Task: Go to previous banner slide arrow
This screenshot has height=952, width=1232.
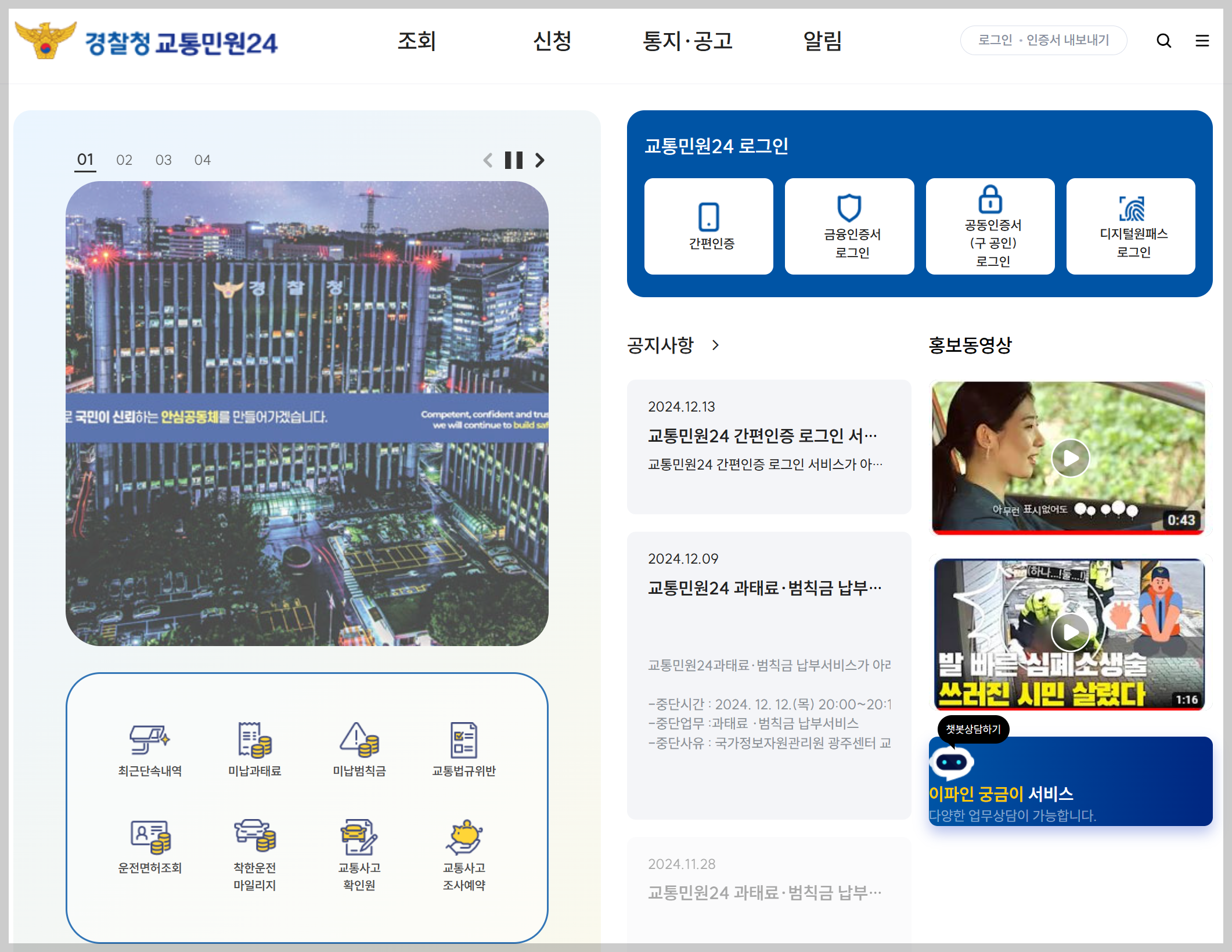Action: 488,160
